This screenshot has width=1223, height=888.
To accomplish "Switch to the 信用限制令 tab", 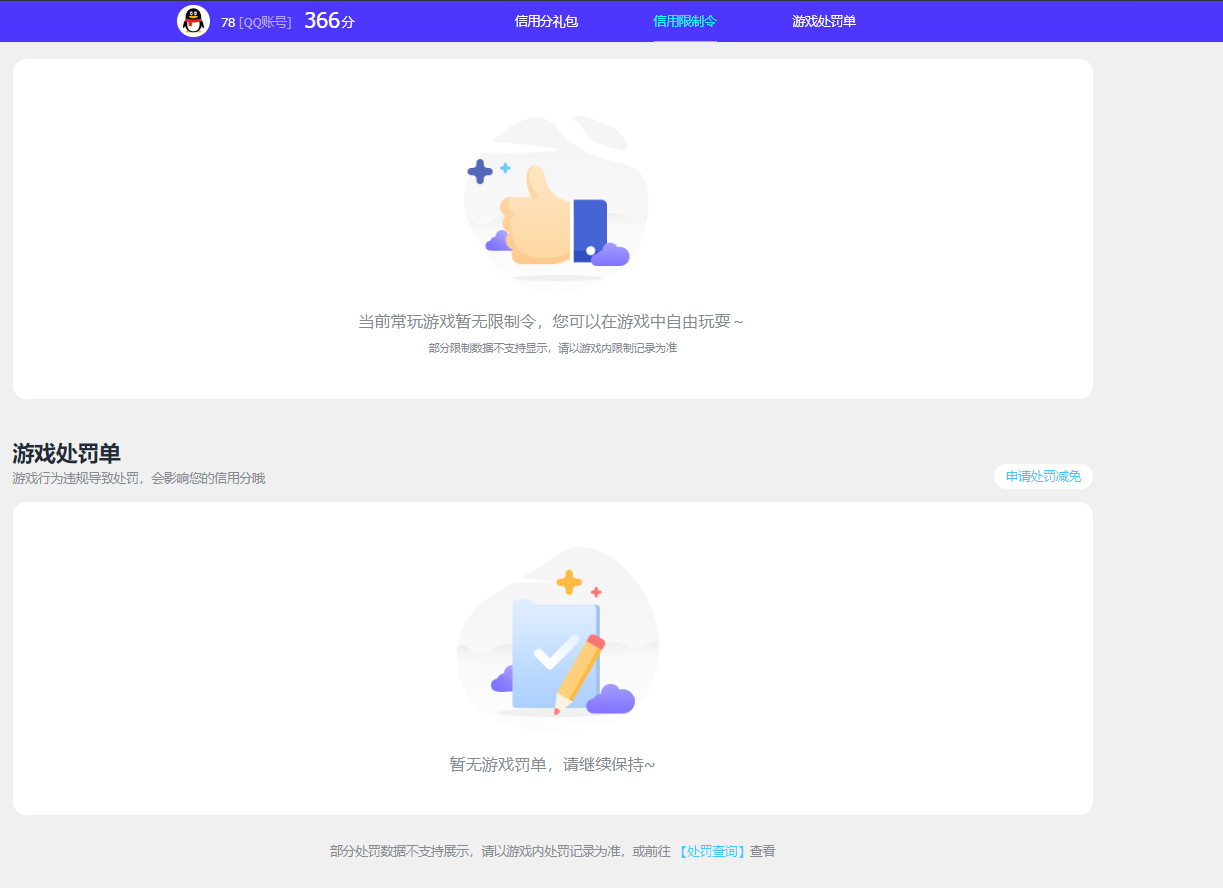I will (x=685, y=21).
